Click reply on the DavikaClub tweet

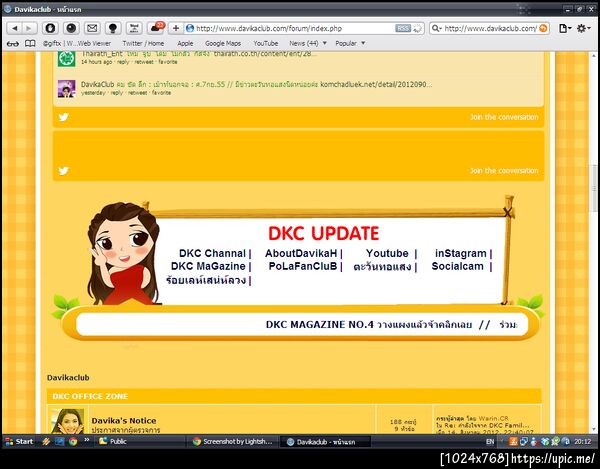[x=117, y=93]
